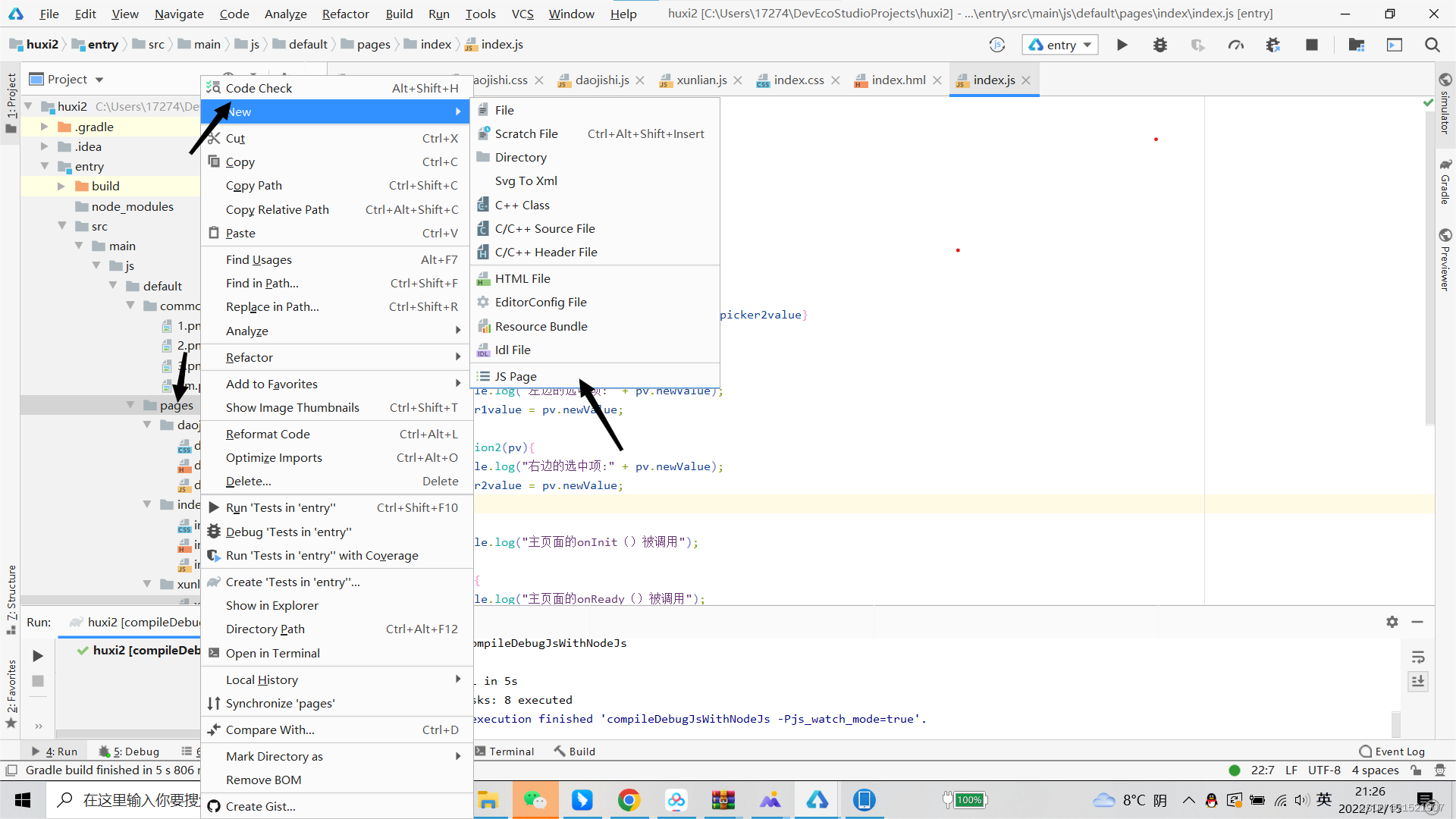Image resolution: width=1456 pixels, height=819 pixels.
Task: Click the Stop square toolbar icon
Action: [x=1311, y=45]
